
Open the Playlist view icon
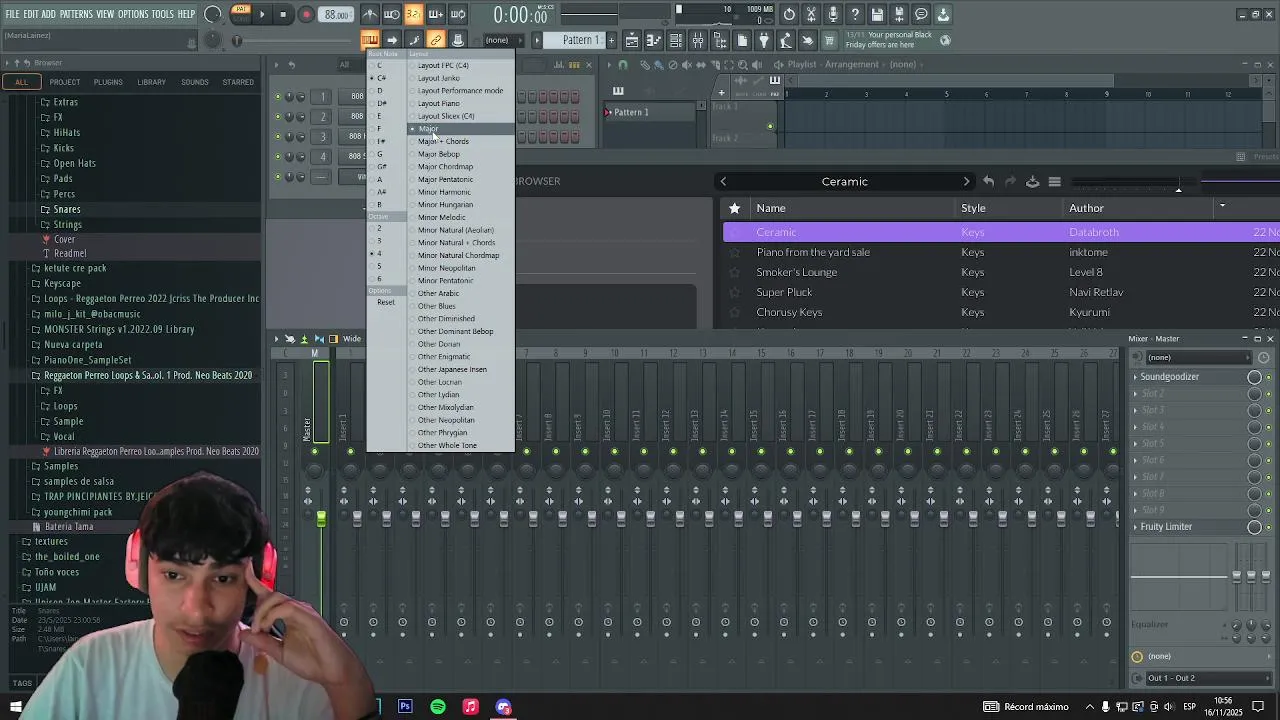coord(632,40)
